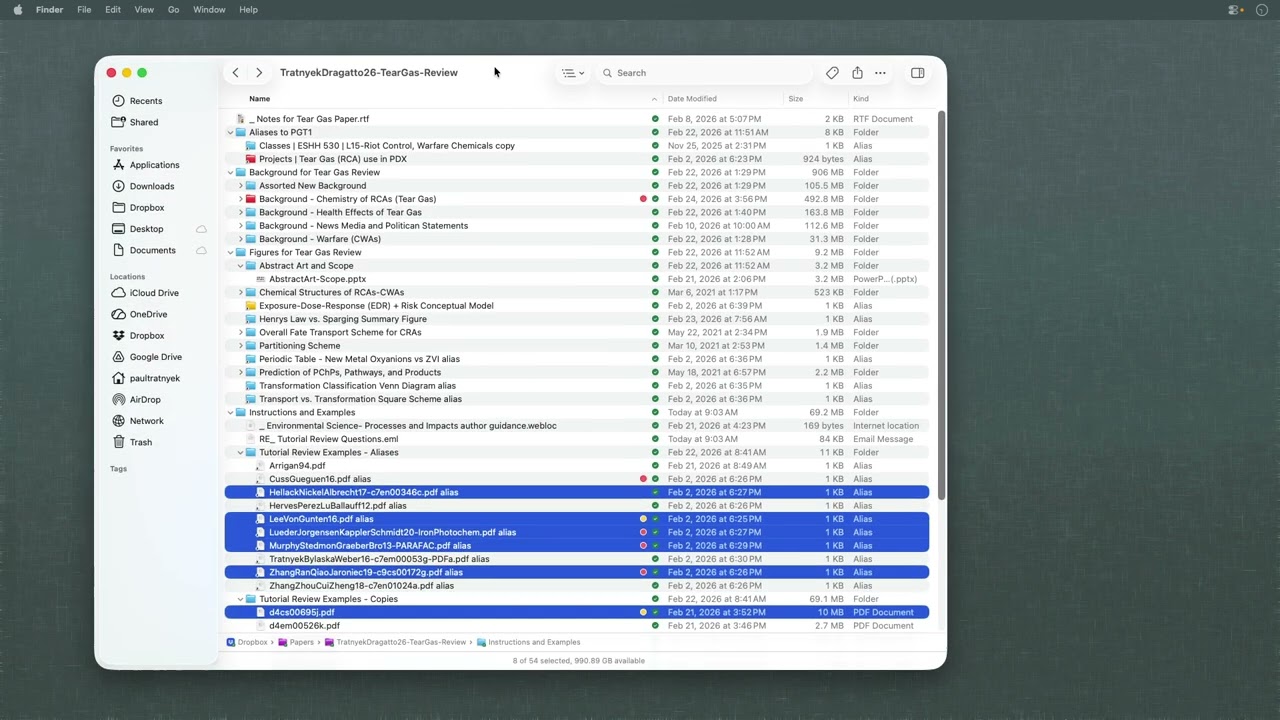The height and width of the screenshot is (720, 1280).
Task: Select the AbstractArt-Scope.pptx file
Action: [577, 279]
